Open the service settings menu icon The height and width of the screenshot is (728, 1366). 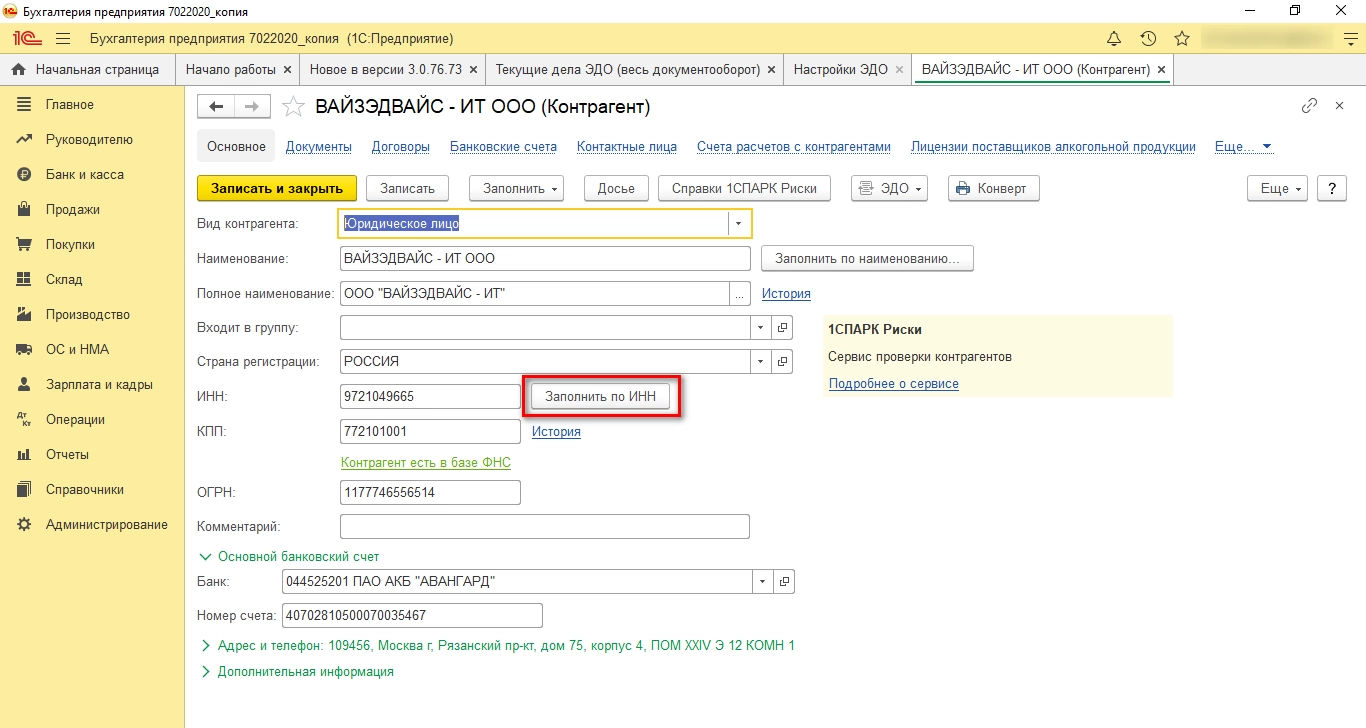pos(1351,39)
